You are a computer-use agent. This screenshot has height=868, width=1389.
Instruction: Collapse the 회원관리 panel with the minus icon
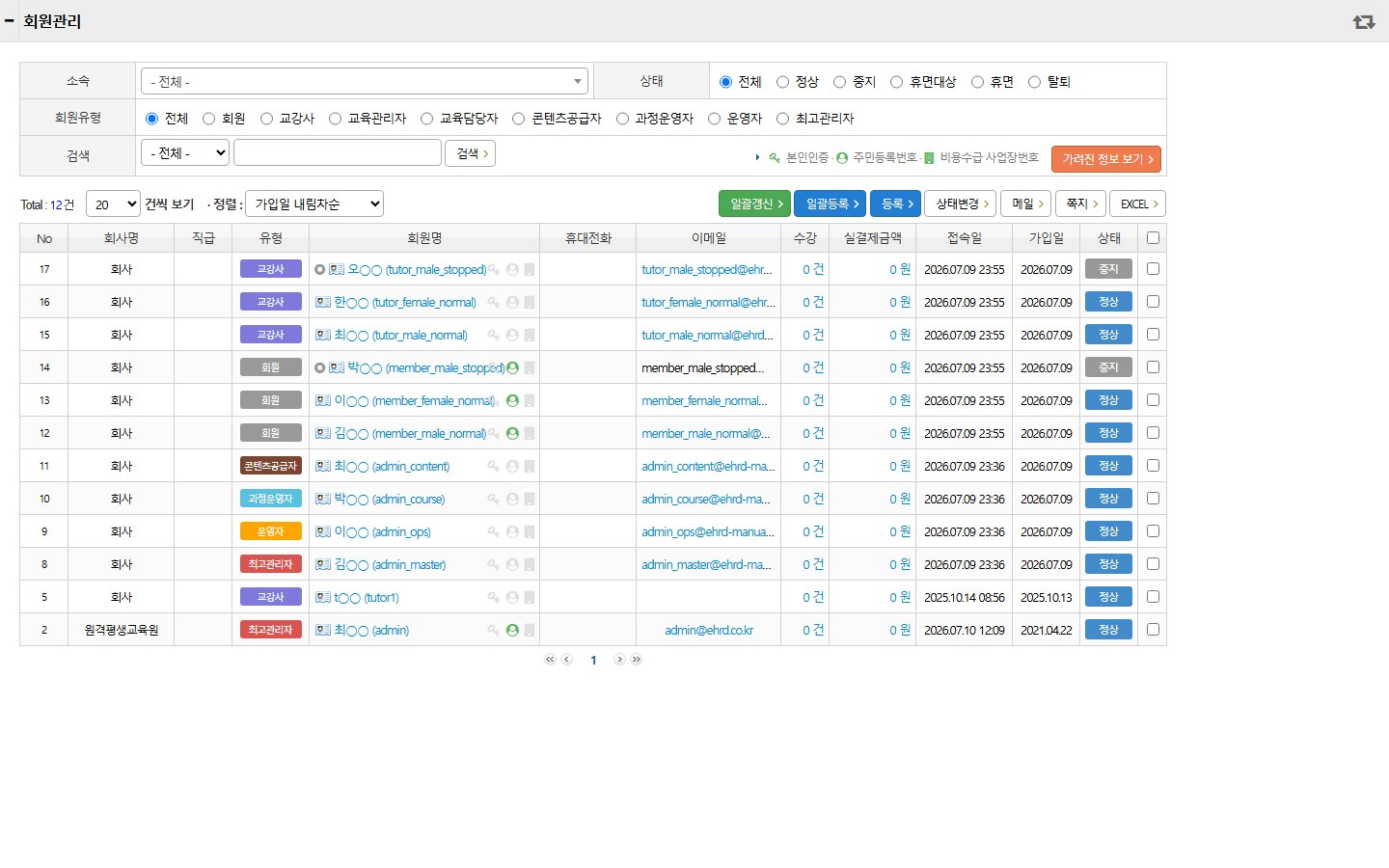point(10,20)
